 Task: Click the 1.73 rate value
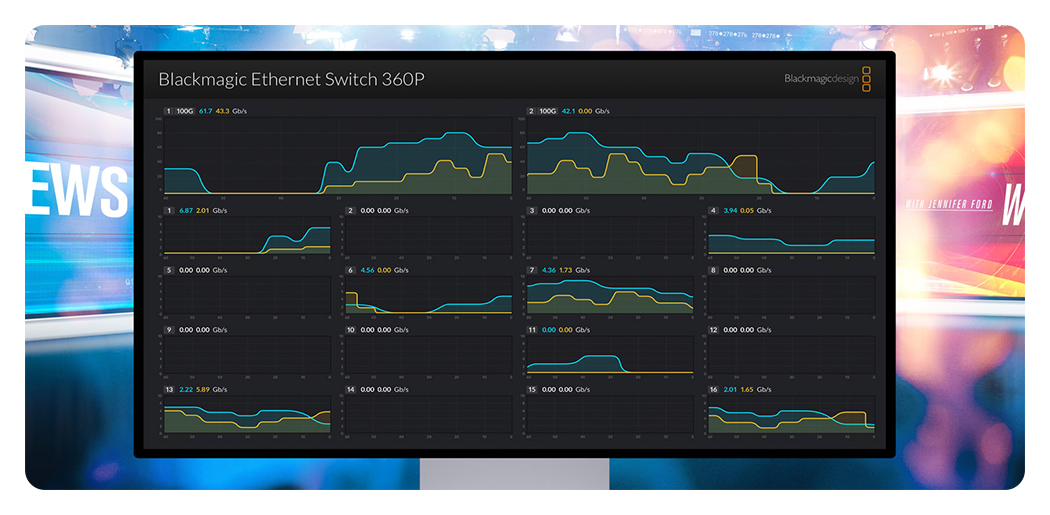pos(566,270)
